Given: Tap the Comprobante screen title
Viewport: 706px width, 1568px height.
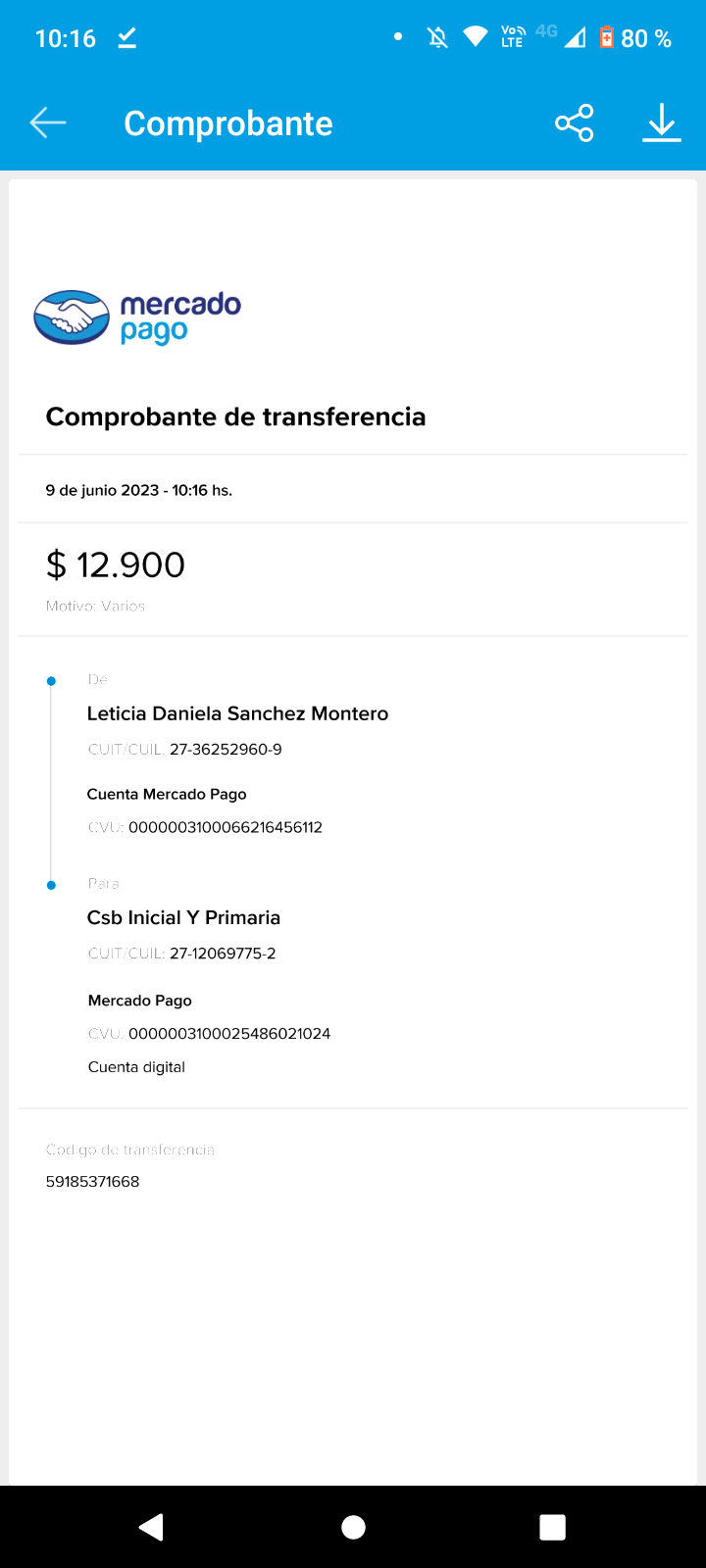Looking at the screenshot, I should 227,123.
